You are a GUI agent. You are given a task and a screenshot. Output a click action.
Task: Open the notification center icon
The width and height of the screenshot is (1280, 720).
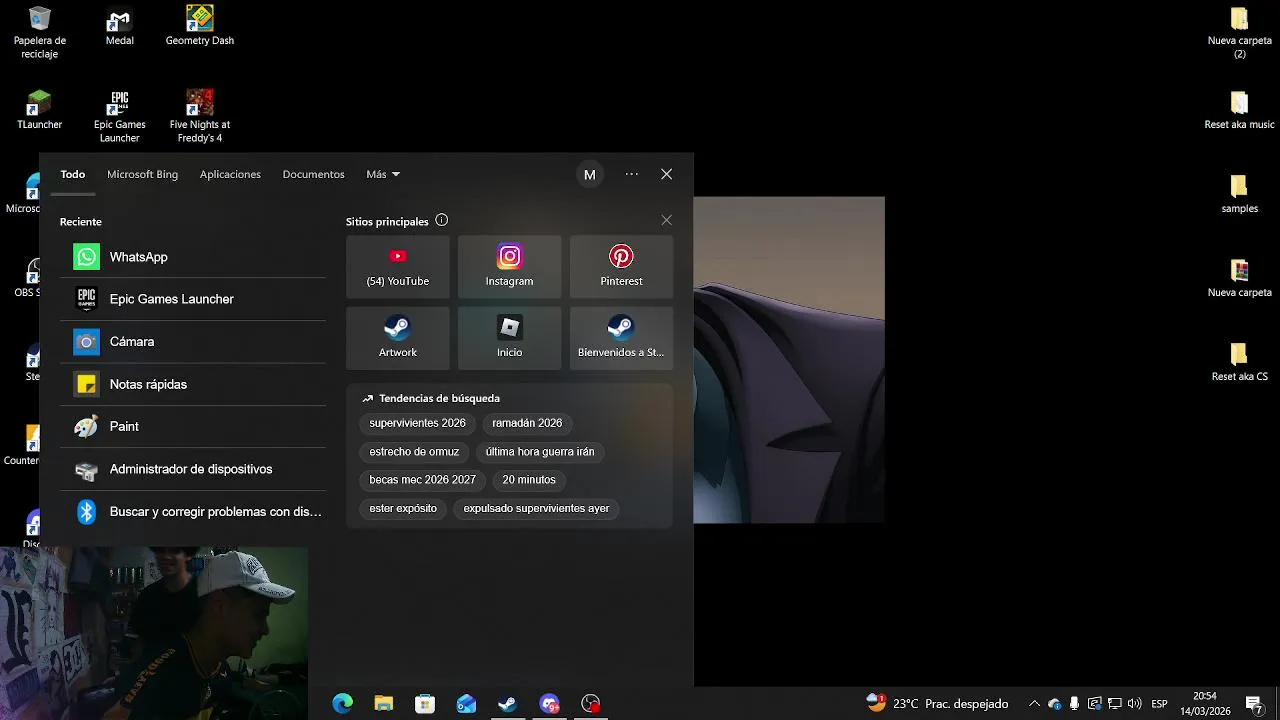1254,704
